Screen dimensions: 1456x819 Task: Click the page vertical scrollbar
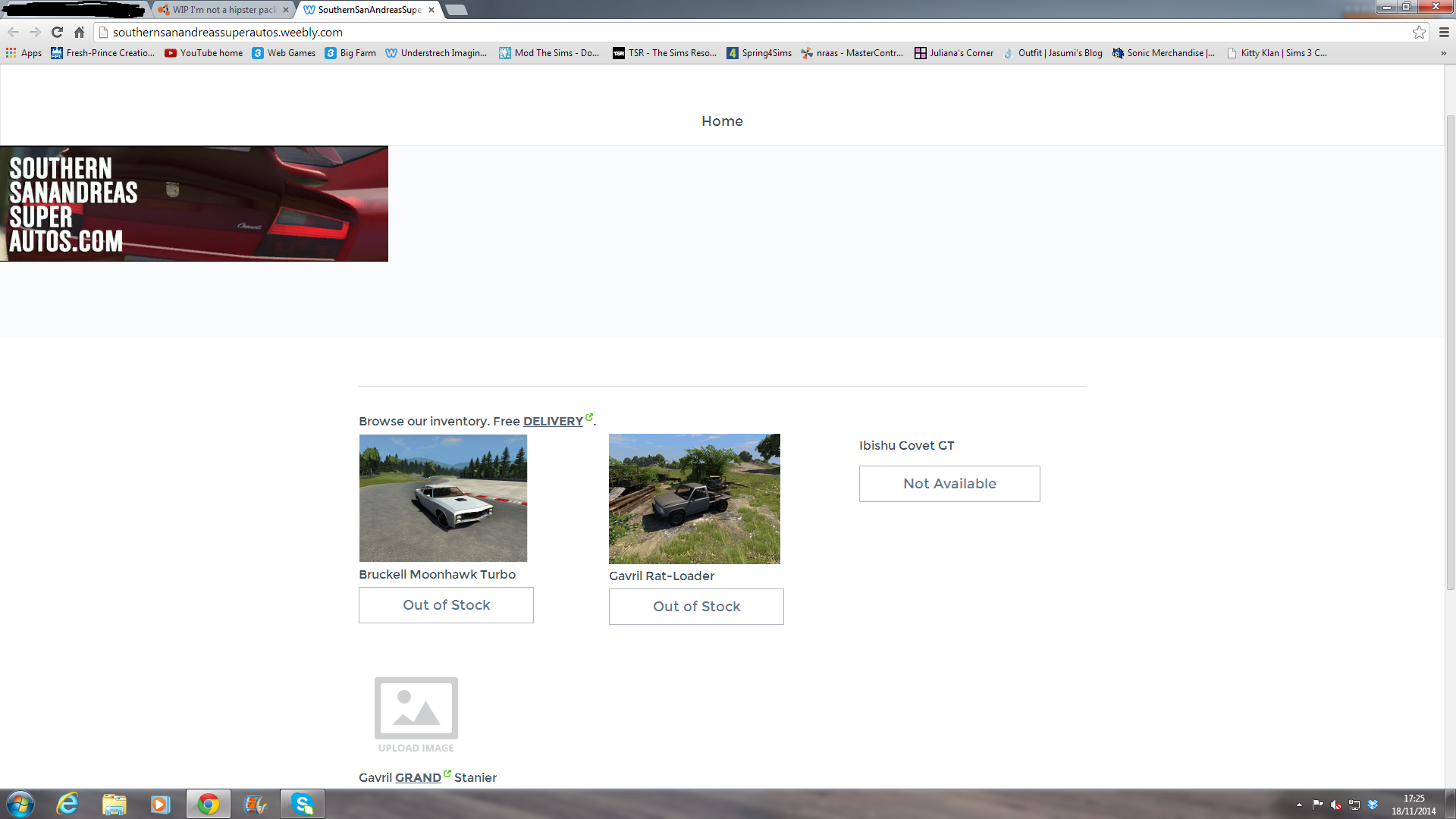tap(1450, 353)
